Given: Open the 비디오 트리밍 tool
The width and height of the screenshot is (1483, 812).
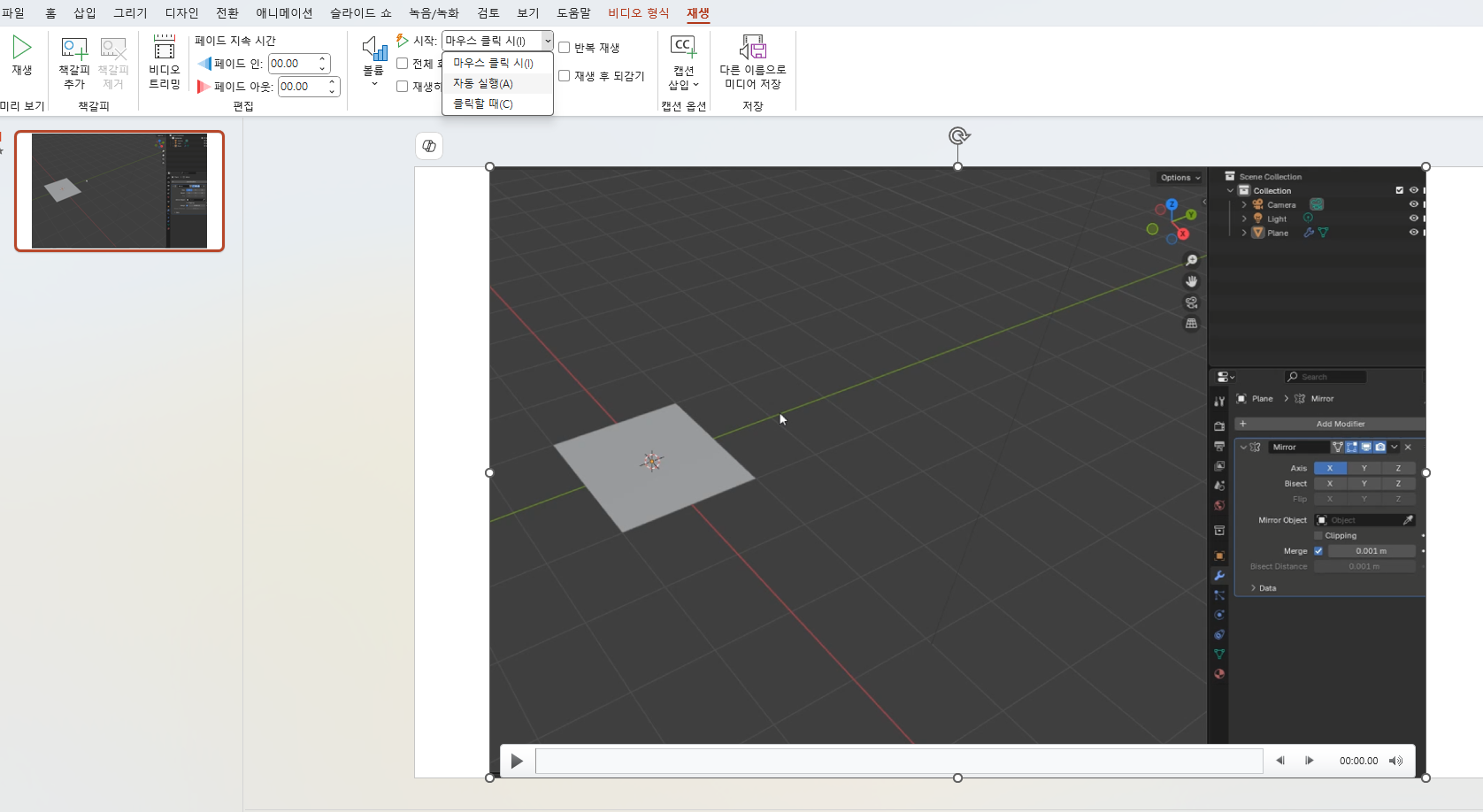Looking at the screenshot, I should click(x=165, y=62).
